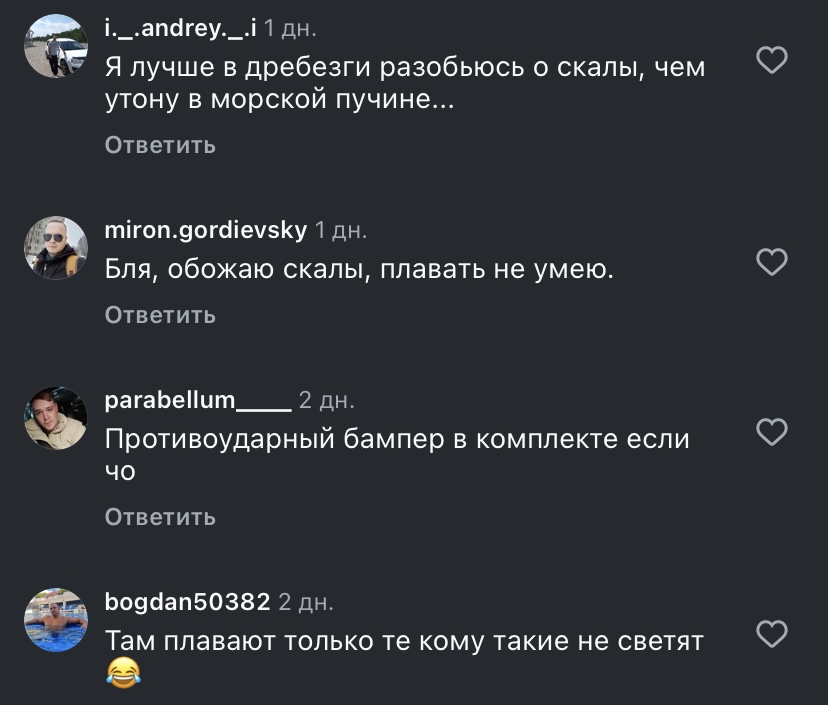
Task: Tap the '1 дн.' timestamp next to miron.gordievsky
Action: [x=341, y=230]
